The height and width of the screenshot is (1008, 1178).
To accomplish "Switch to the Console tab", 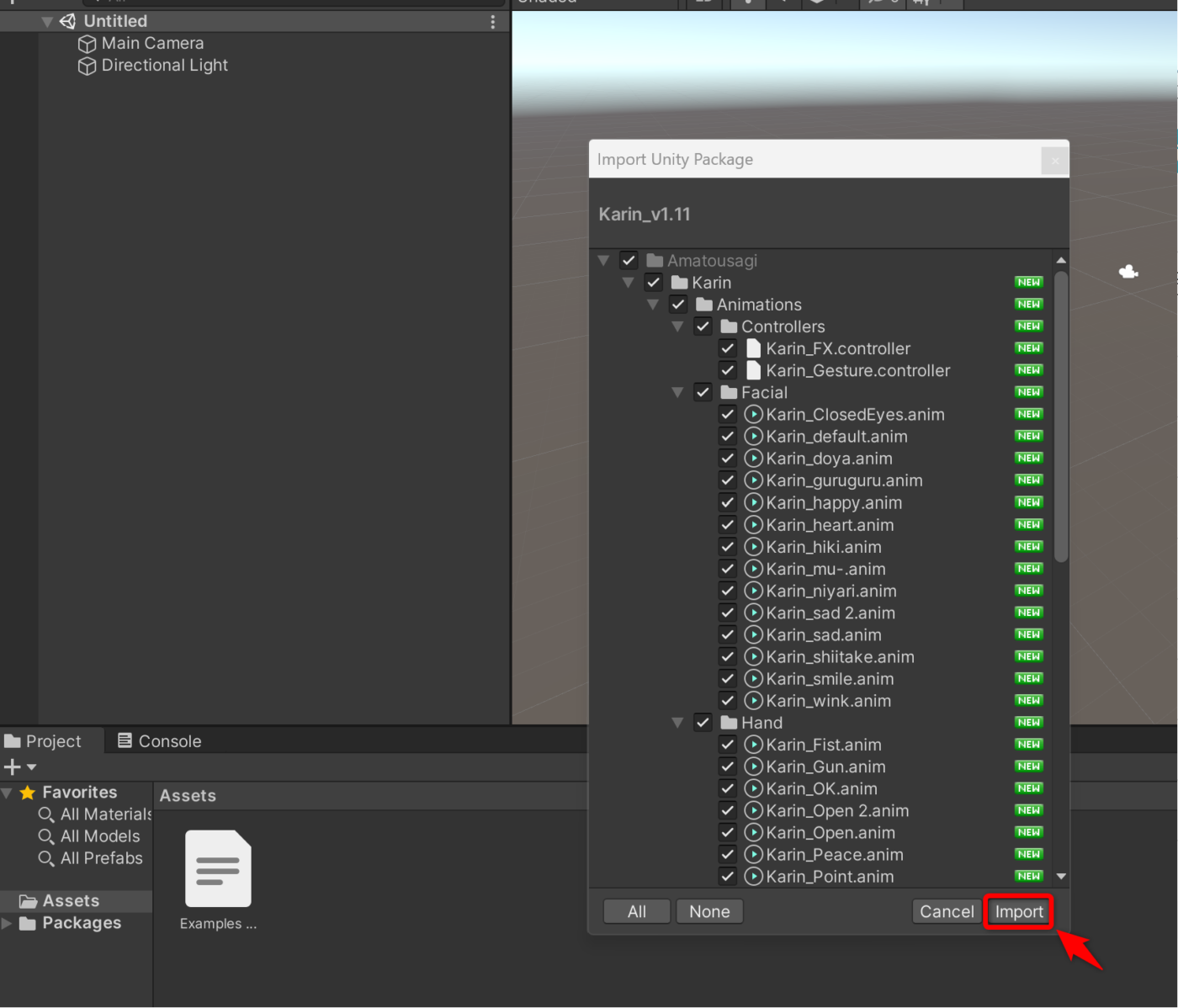I will pyautogui.click(x=159, y=741).
